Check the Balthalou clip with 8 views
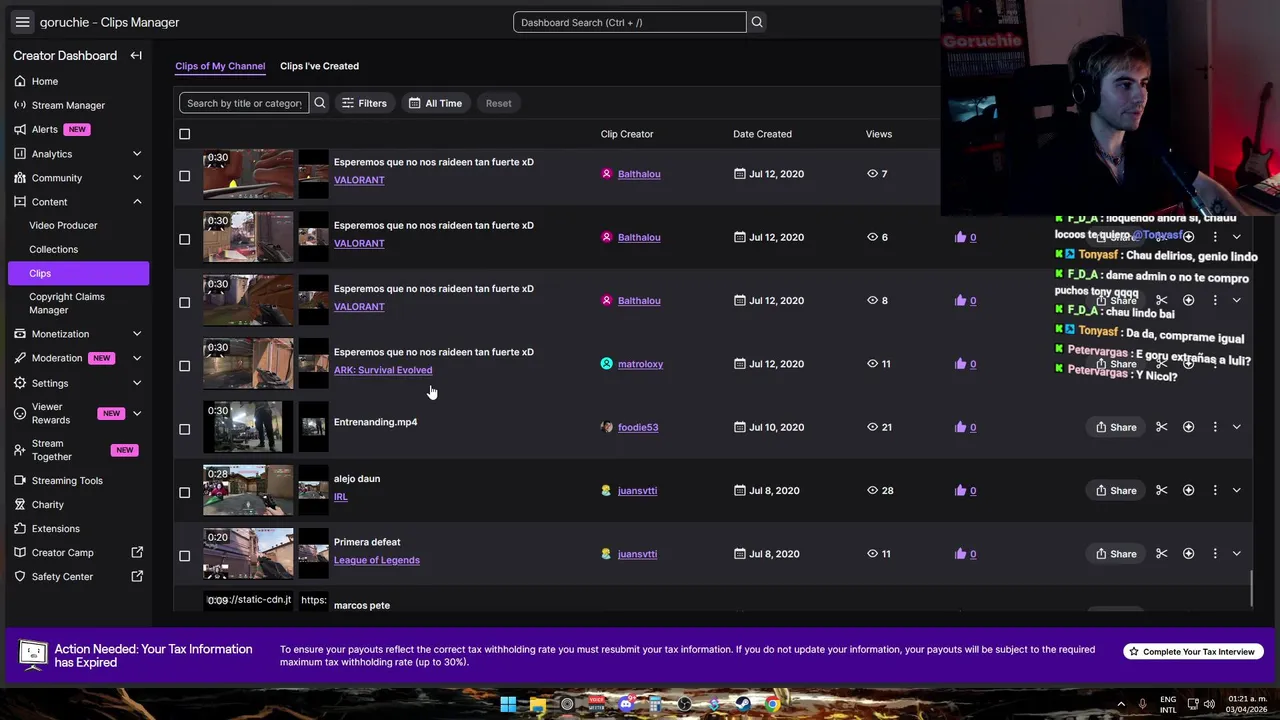The image size is (1280, 720). [184, 302]
